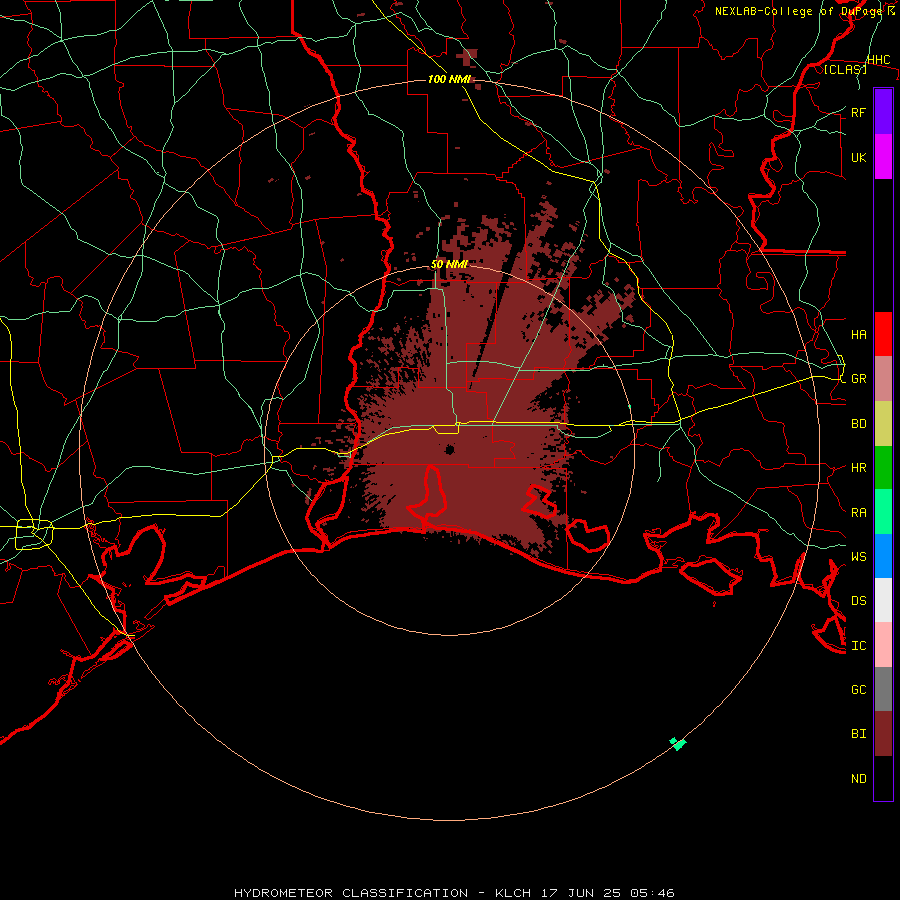900x900 pixels.
Task: Click the "WS" legend label
Action: click(x=858, y=556)
